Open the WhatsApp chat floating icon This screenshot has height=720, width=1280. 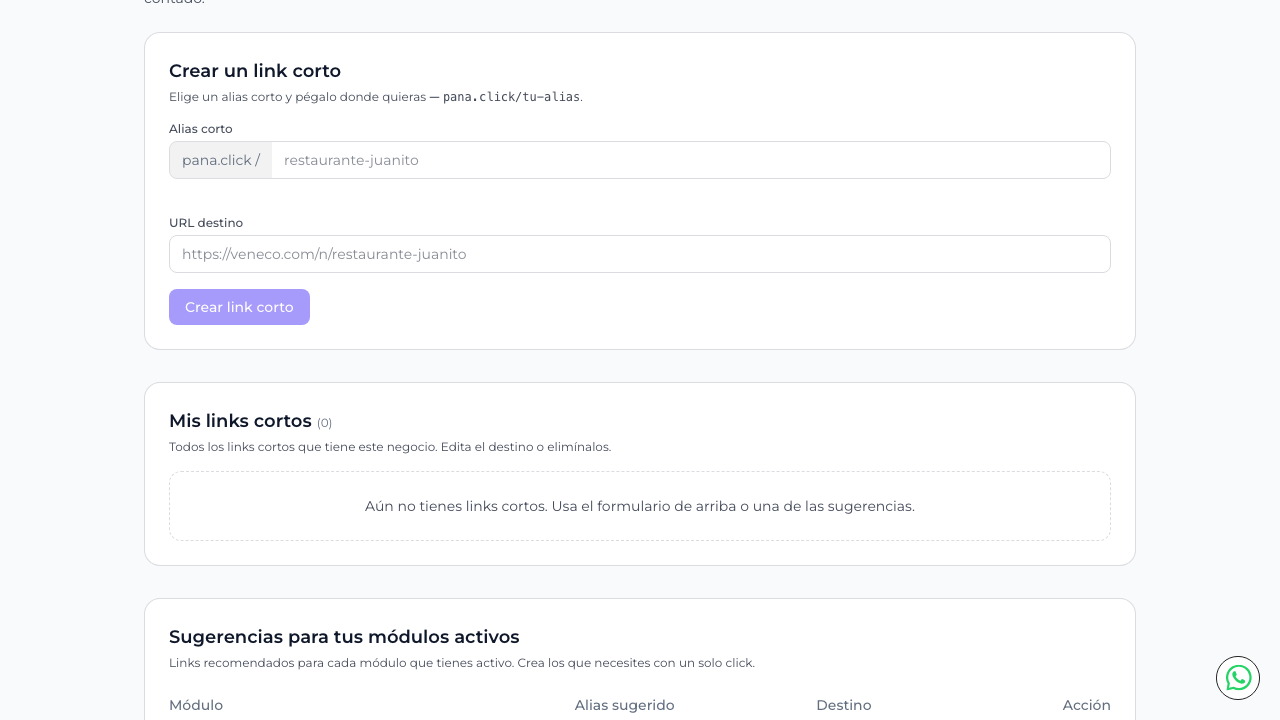(x=1238, y=678)
